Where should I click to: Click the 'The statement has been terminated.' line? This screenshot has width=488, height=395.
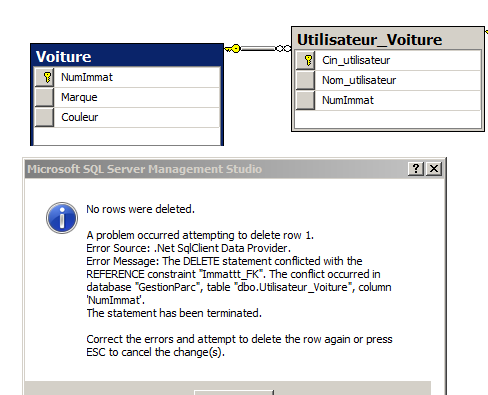coord(174,313)
